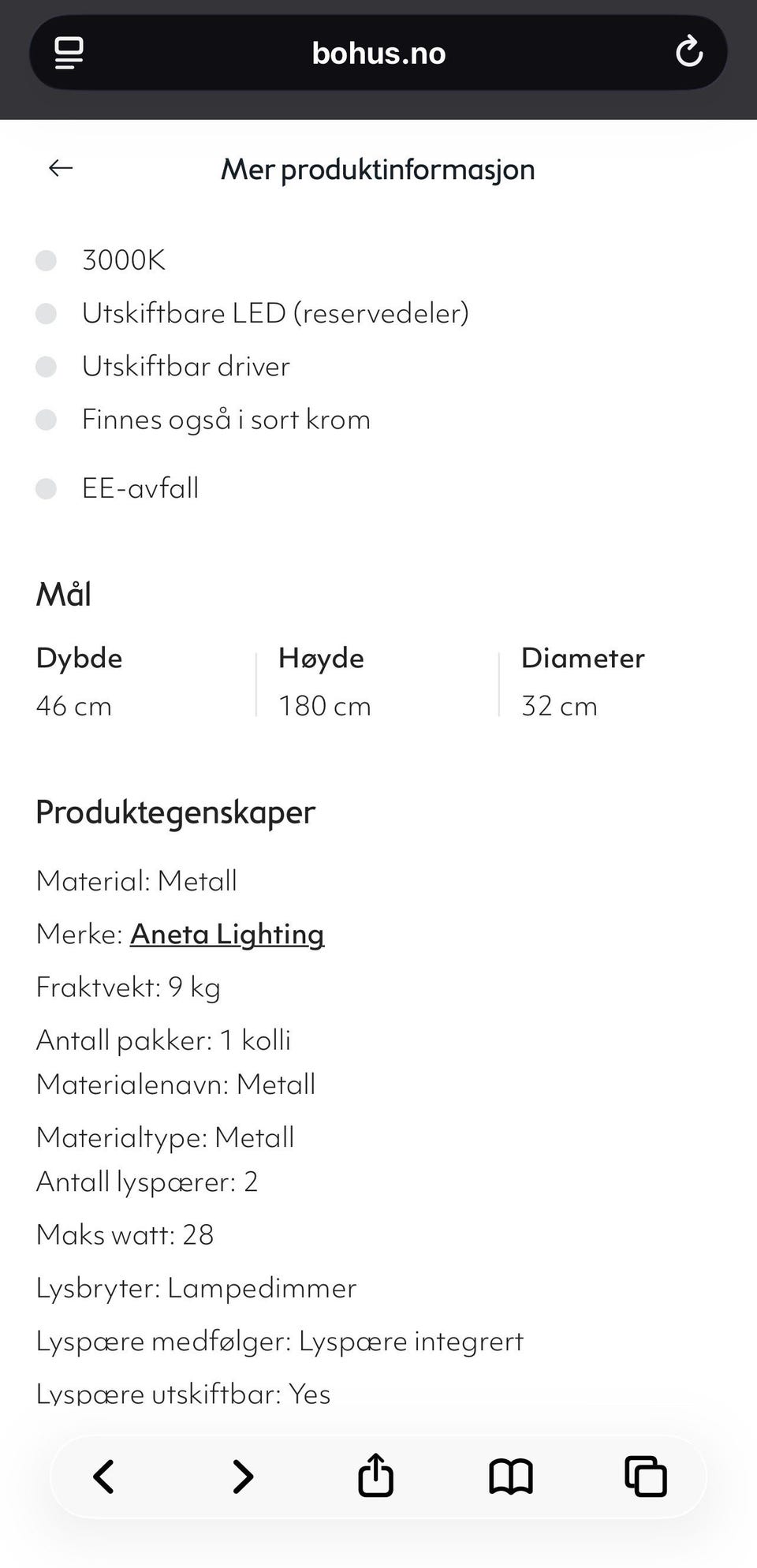The height and width of the screenshot is (1568, 757).
Task: Open Safari bookmarks
Action: [511, 1477]
